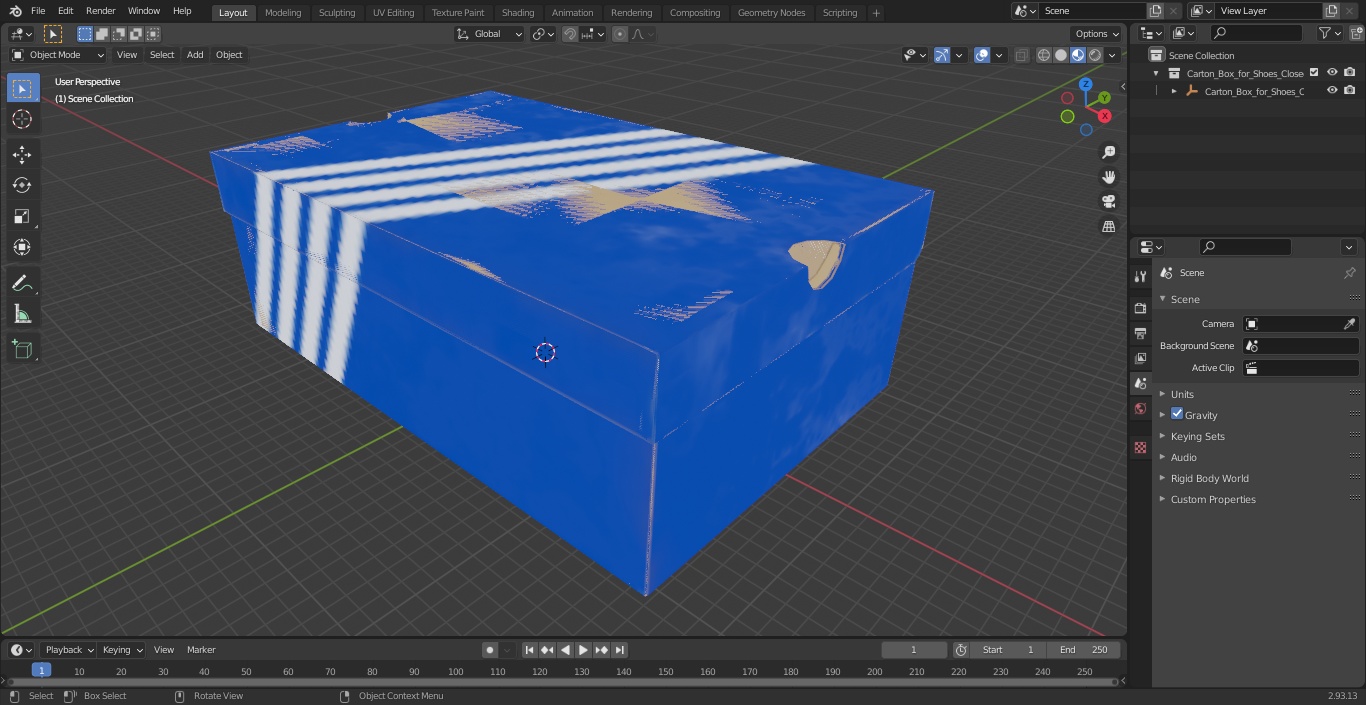This screenshot has height=705, width=1366.
Task: Click the outliner search field
Action: pyautogui.click(x=1255, y=34)
